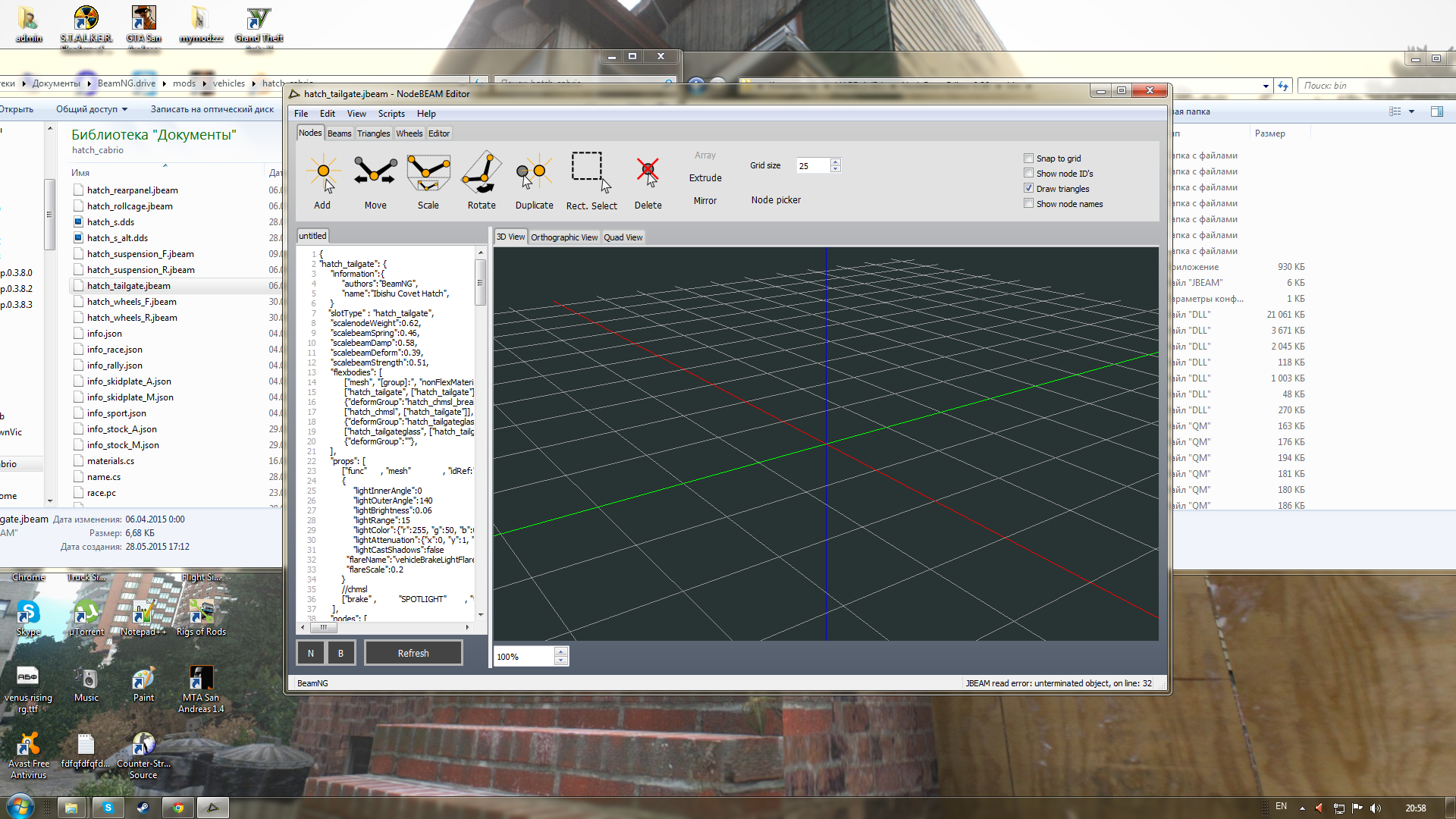Click Windows Start button
This screenshot has width=1456, height=819.
tap(20, 807)
